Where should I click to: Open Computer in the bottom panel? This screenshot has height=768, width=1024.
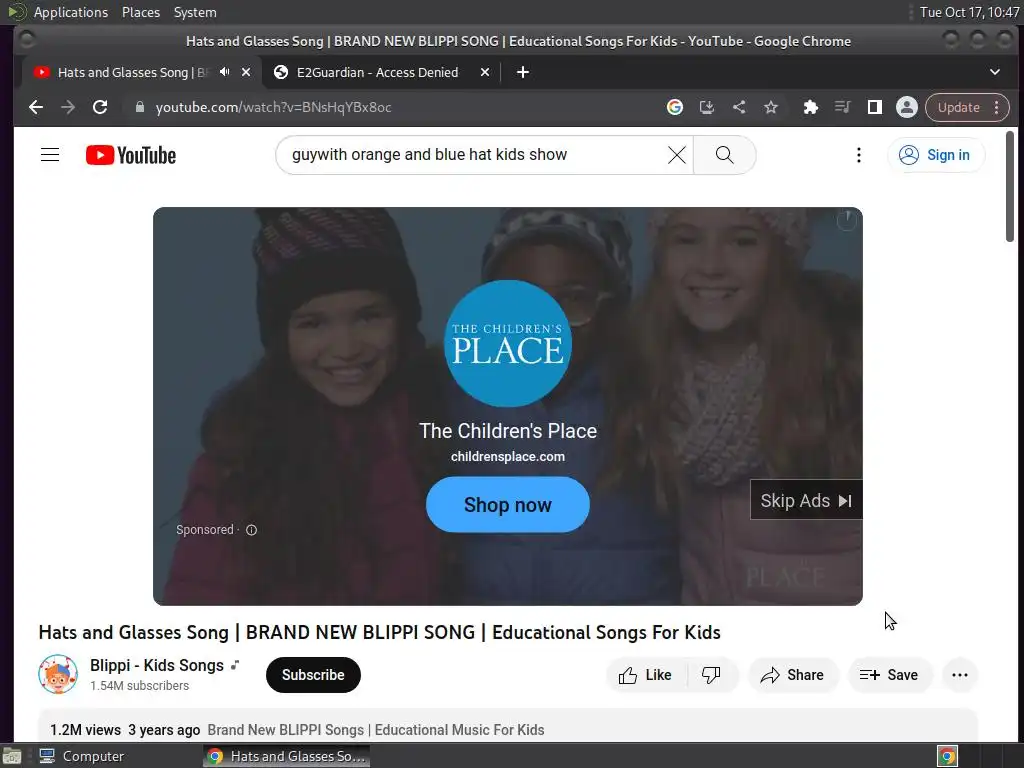pyautogui.click(x=82, y=756)
